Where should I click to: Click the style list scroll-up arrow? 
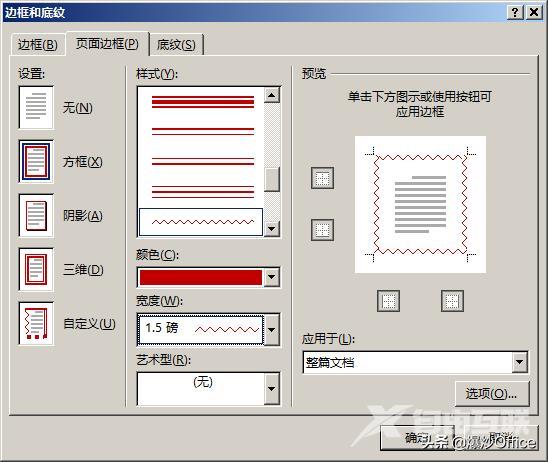point(272,95)
